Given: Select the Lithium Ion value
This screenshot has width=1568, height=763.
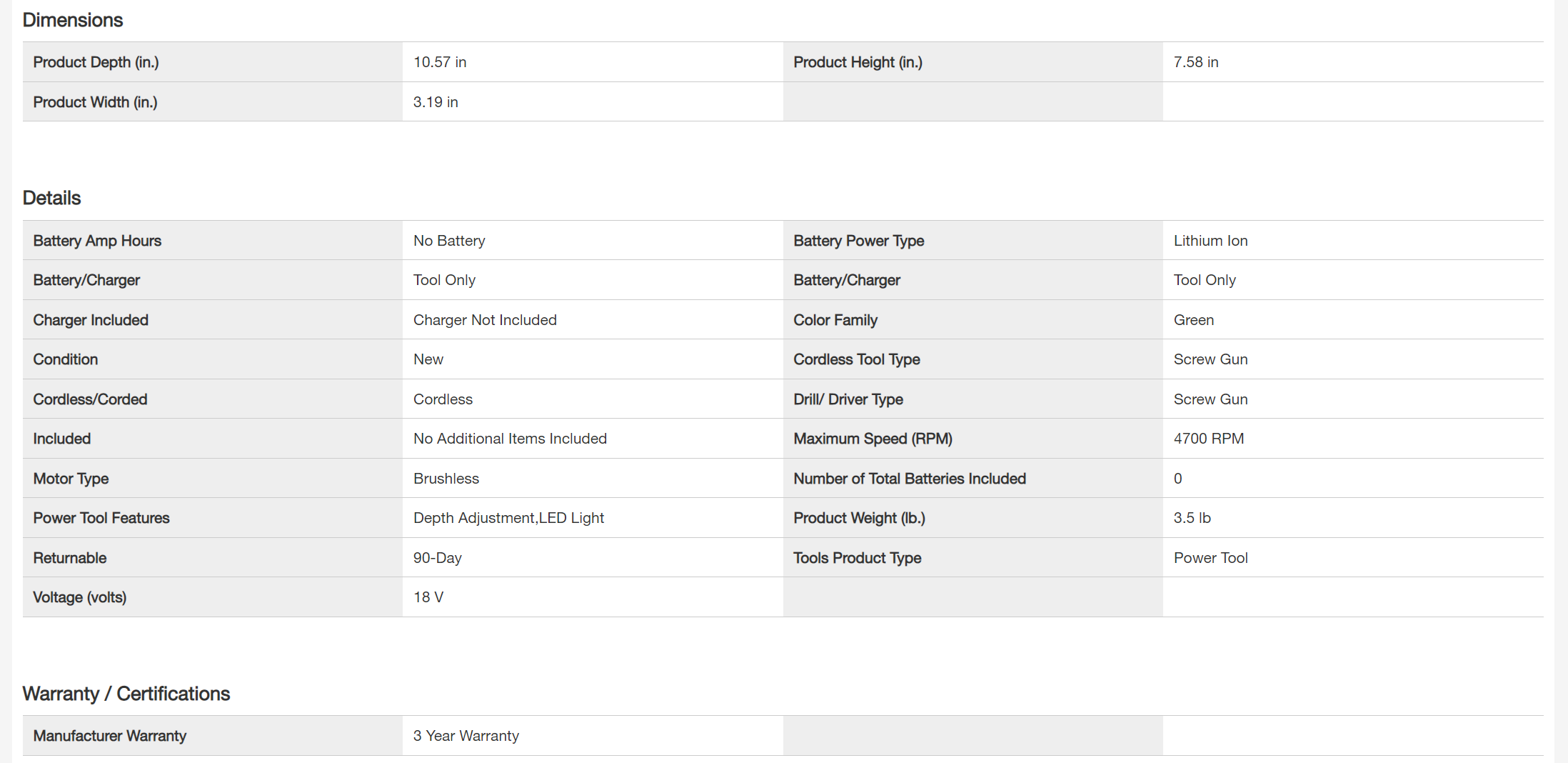Looking at the screenshot, I should coord(1210,241).
